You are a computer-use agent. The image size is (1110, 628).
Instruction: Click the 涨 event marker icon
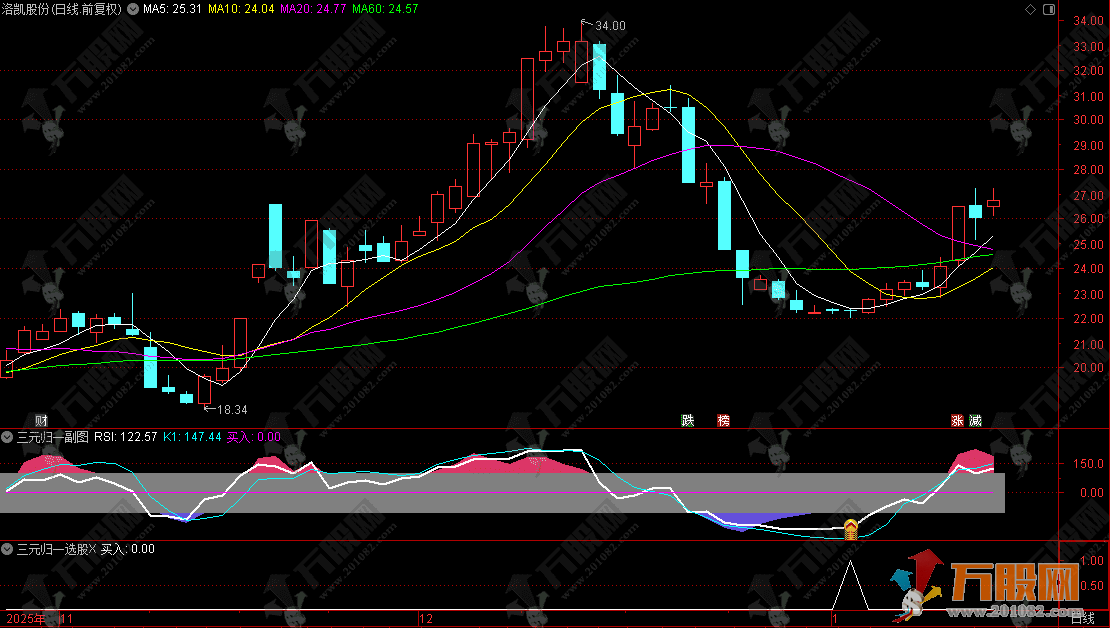(957, 421)
